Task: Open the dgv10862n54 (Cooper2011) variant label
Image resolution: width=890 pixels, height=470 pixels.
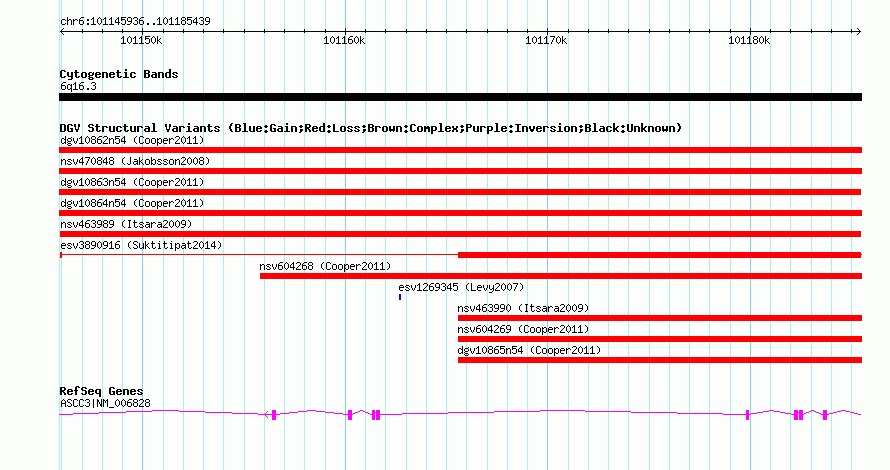Action: click(x=132, y=140)
